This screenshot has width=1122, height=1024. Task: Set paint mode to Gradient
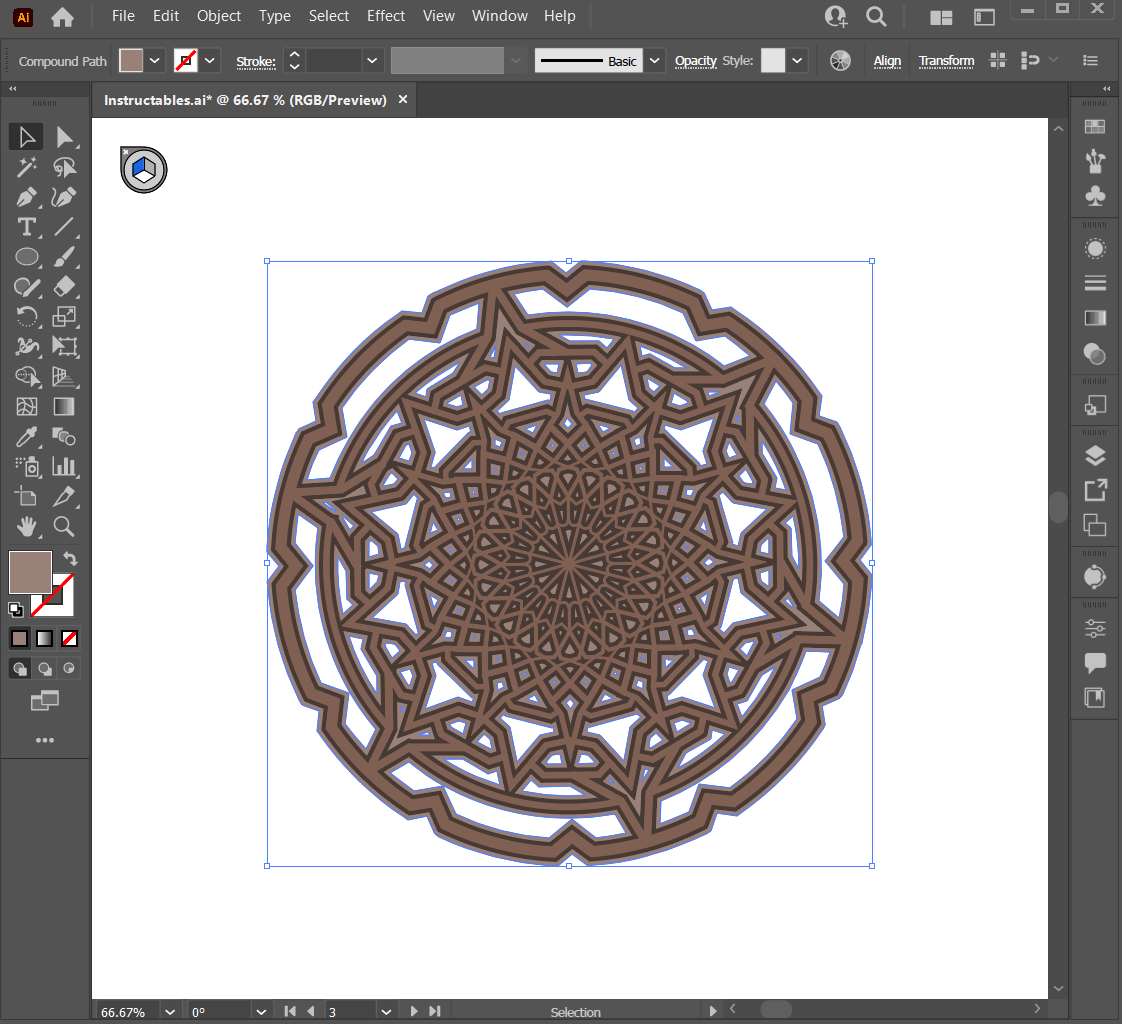[44, 638]
